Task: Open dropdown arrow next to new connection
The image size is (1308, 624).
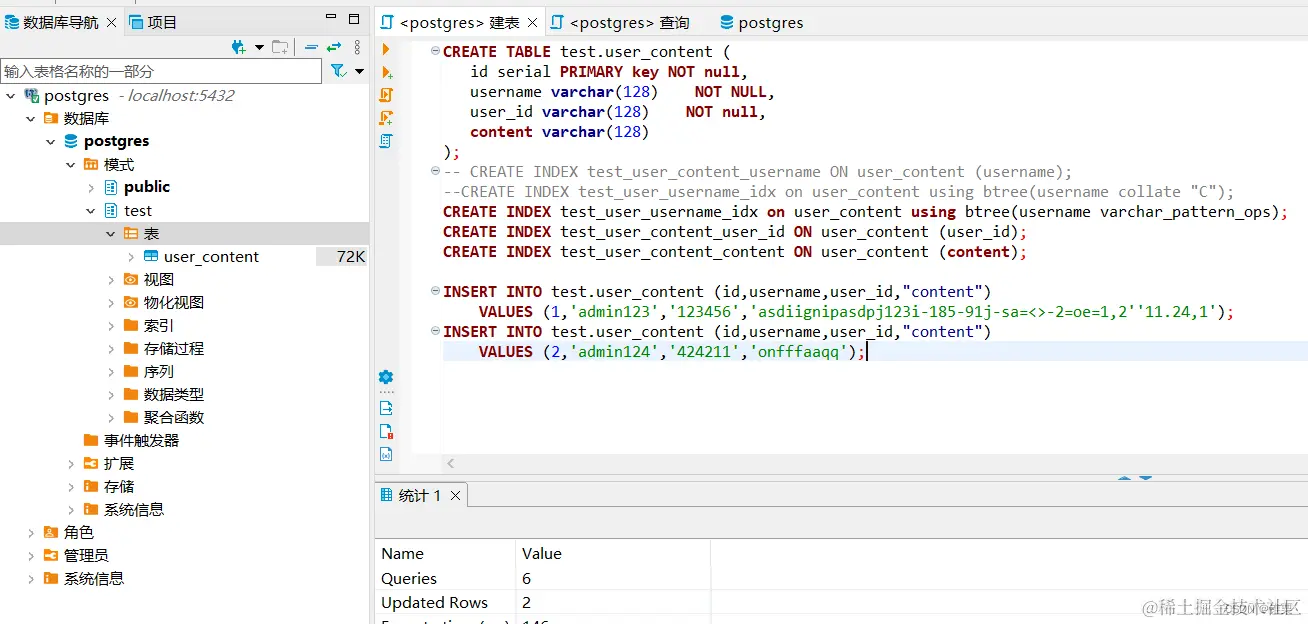Action: click(x=259, y=47)
